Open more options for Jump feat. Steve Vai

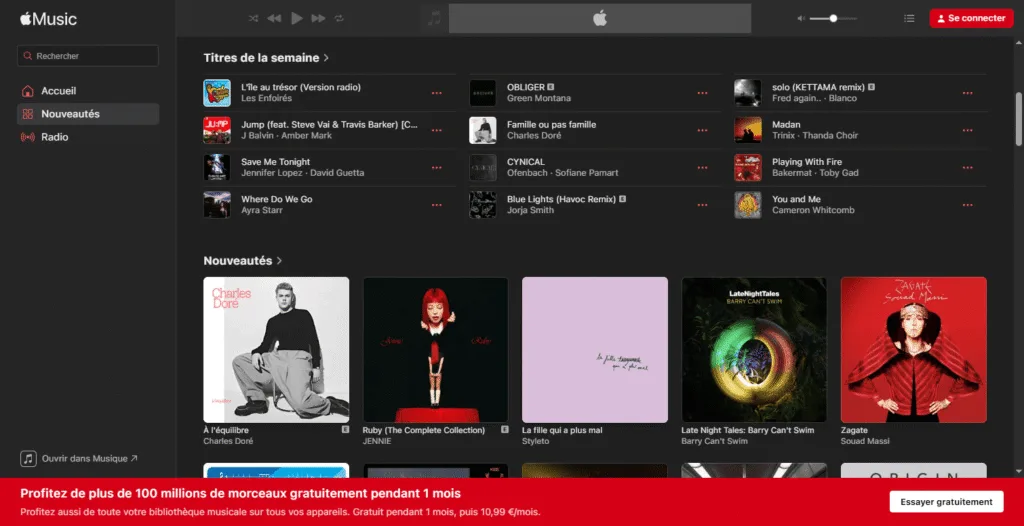pyautogui.click(x=436, y=130)
